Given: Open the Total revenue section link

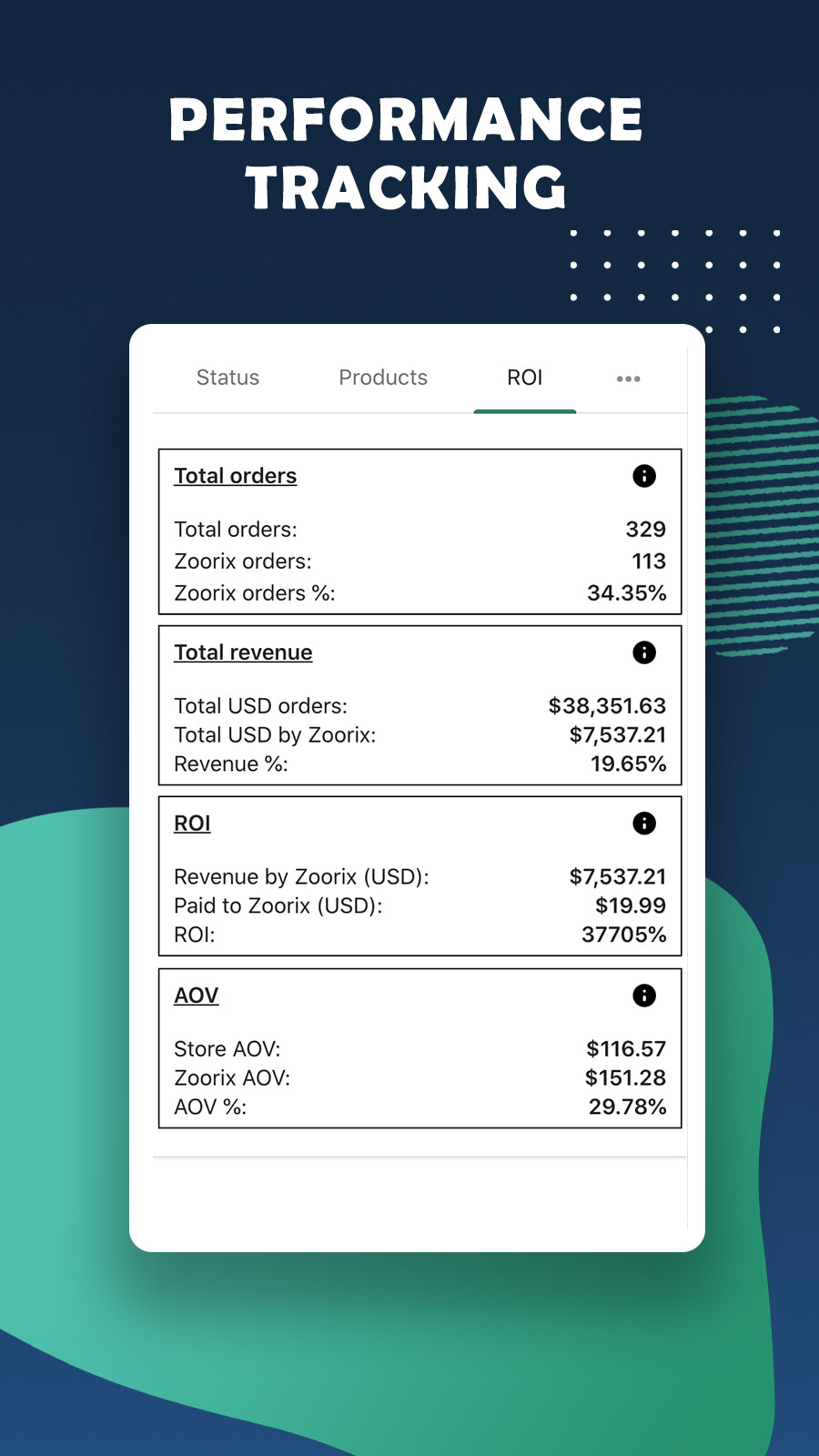Looking at the screenshot, I should [243, 652].
